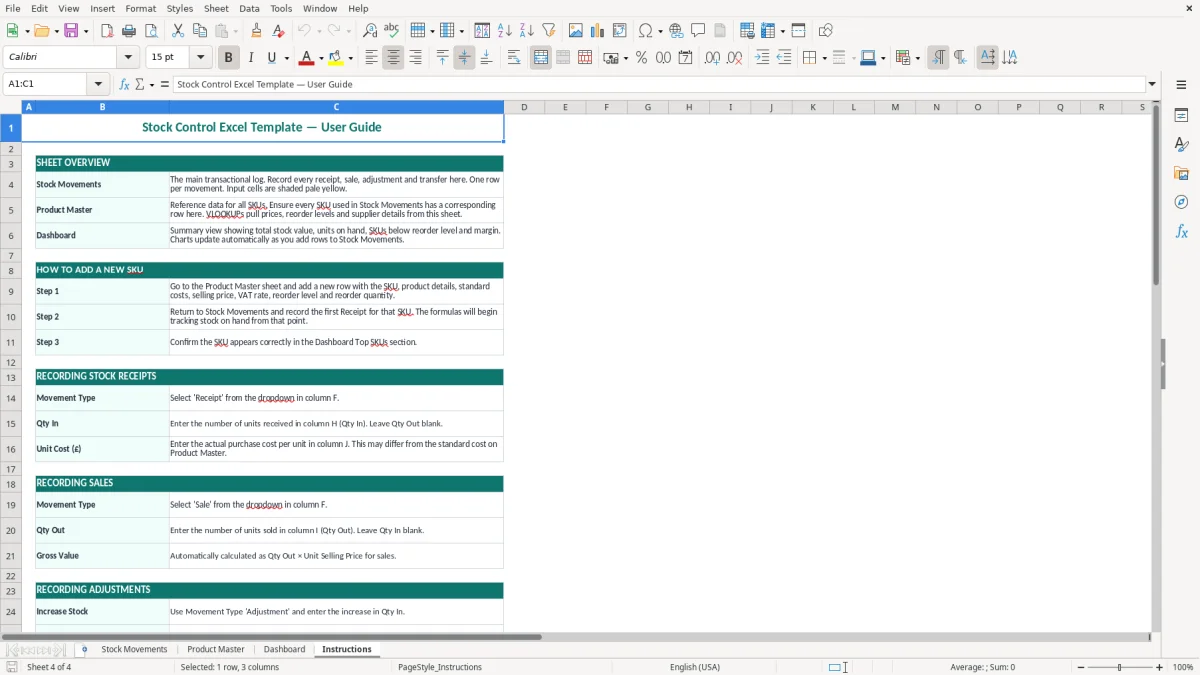The height and width of the screenshot is (675, 1200).
Task: Click the English (USA) language status
Action: coord(694,667)
